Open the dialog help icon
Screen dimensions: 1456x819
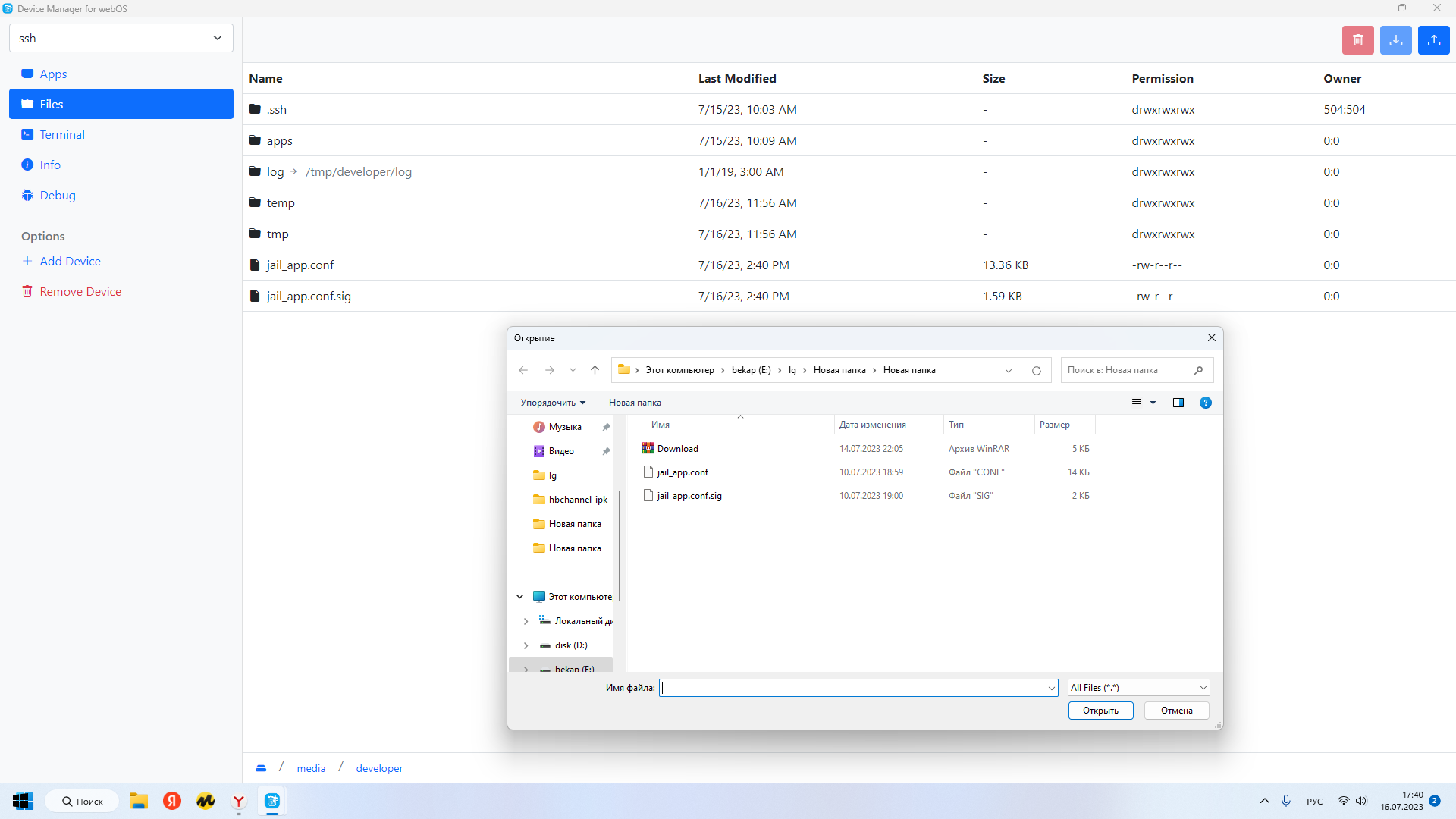coord(1205,403)
